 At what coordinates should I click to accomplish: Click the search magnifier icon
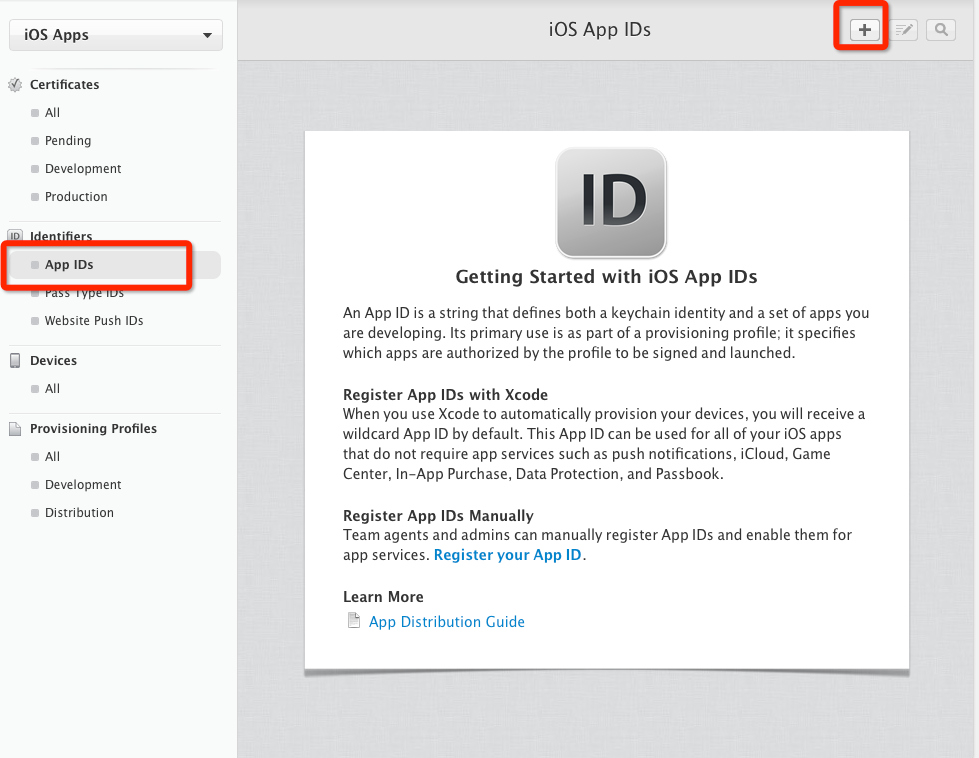pyautogui.click(x=940, y=30)
